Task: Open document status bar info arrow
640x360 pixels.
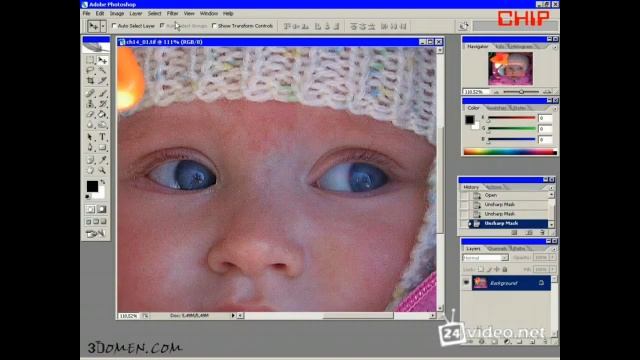Action: [233, 316]
